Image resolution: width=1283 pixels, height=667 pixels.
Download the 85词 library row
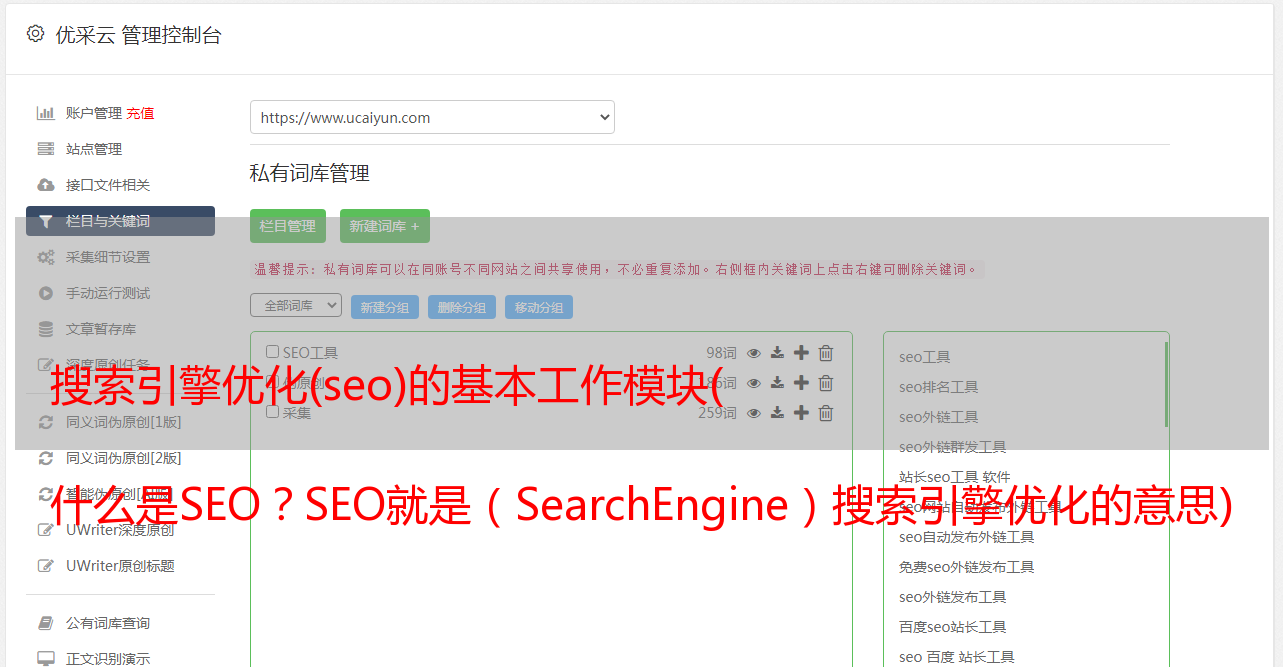777,383
